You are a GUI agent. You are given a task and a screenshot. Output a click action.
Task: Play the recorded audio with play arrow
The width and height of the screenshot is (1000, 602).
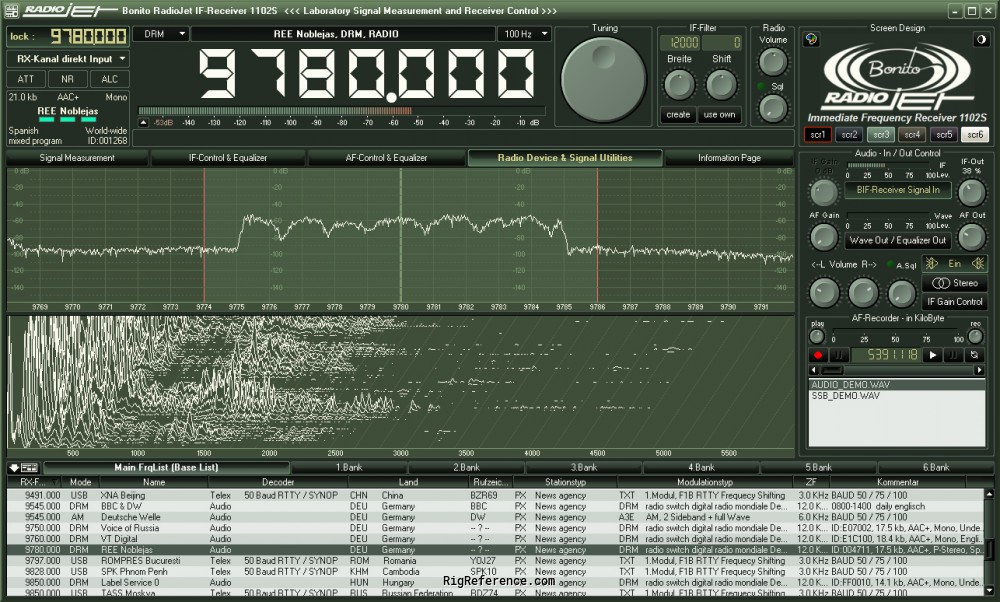click(x=932, y=355)
